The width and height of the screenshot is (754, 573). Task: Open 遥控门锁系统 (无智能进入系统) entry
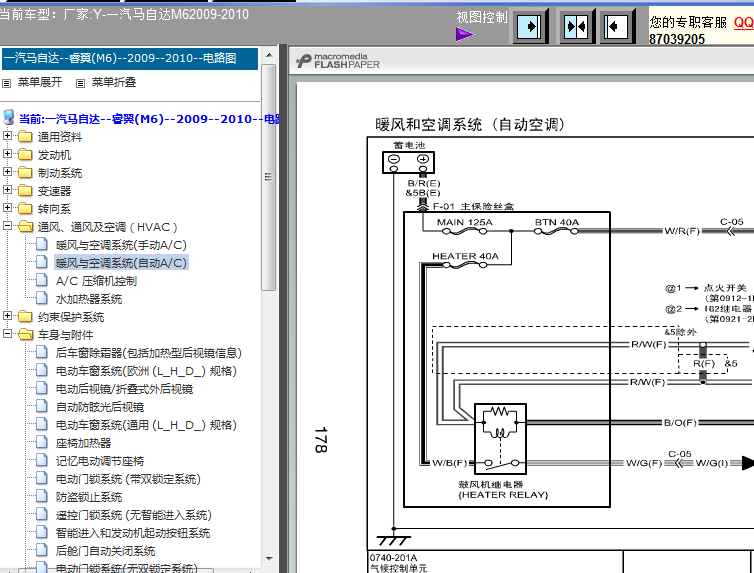pyautogui.click(x=134, y=515)
